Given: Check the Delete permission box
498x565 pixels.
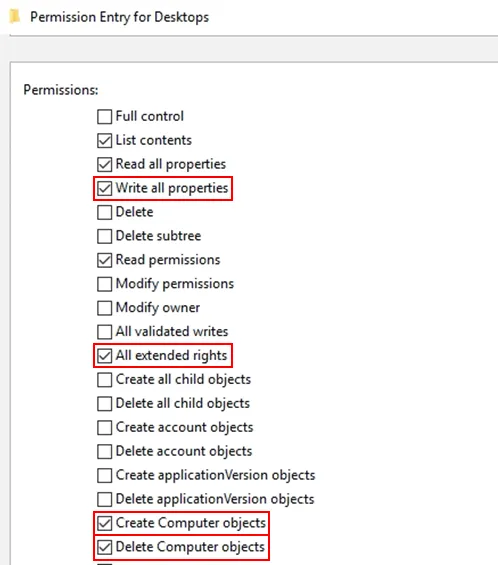Looking at the screenshot, I should pos(105,212).
